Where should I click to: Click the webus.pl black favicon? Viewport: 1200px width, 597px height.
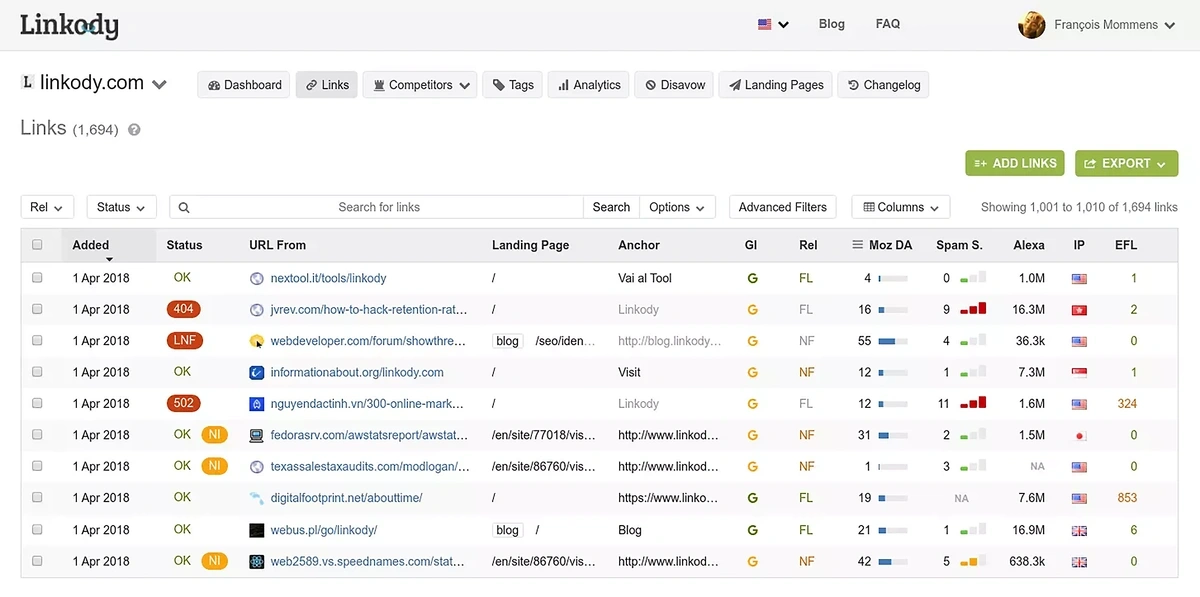[x=257, y=530]
